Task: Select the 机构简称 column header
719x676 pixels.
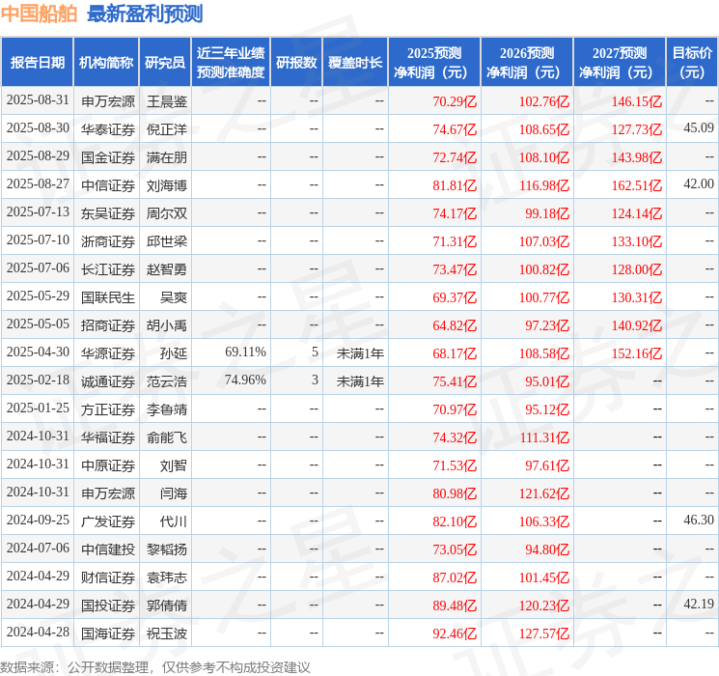Action: tap(106, 62)
